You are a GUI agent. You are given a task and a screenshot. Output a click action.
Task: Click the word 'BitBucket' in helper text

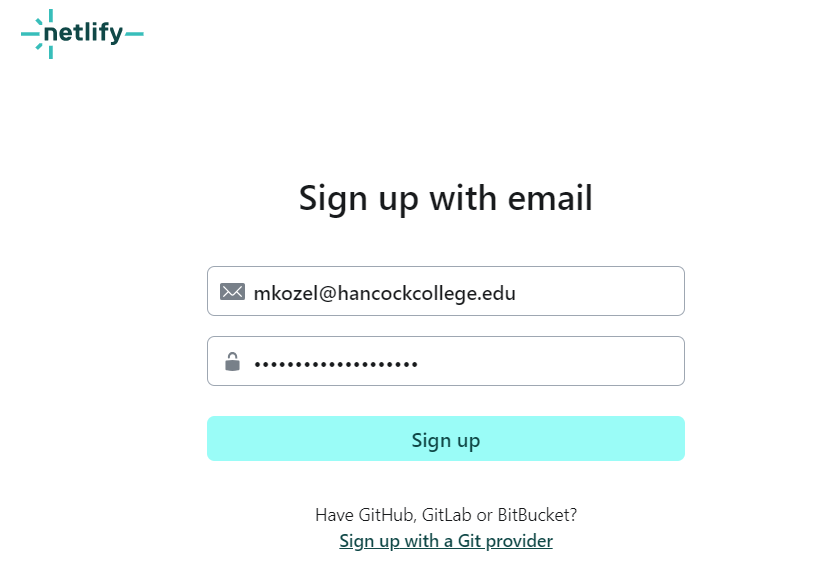pyautogui.click(x=533, y=515)
